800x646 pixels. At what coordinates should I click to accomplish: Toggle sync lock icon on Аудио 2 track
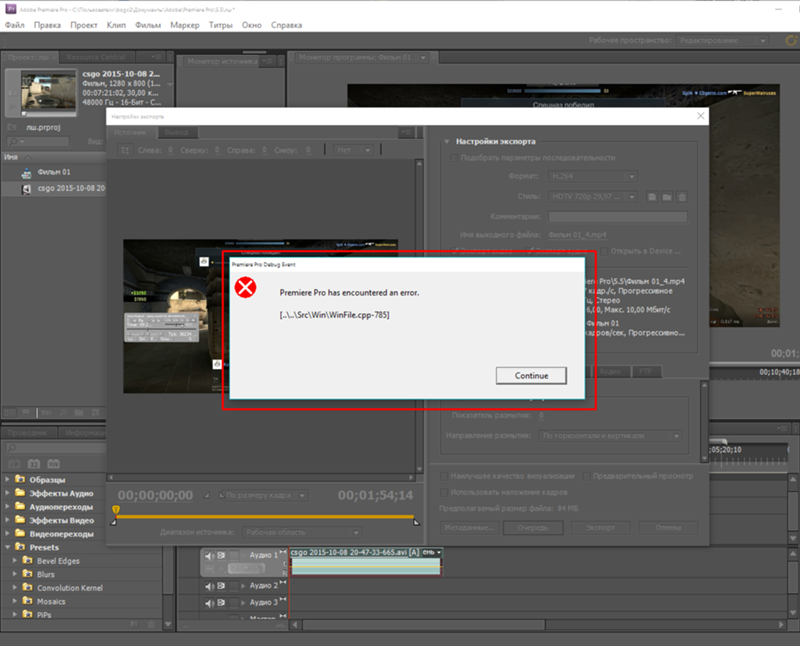pos(221,586)
